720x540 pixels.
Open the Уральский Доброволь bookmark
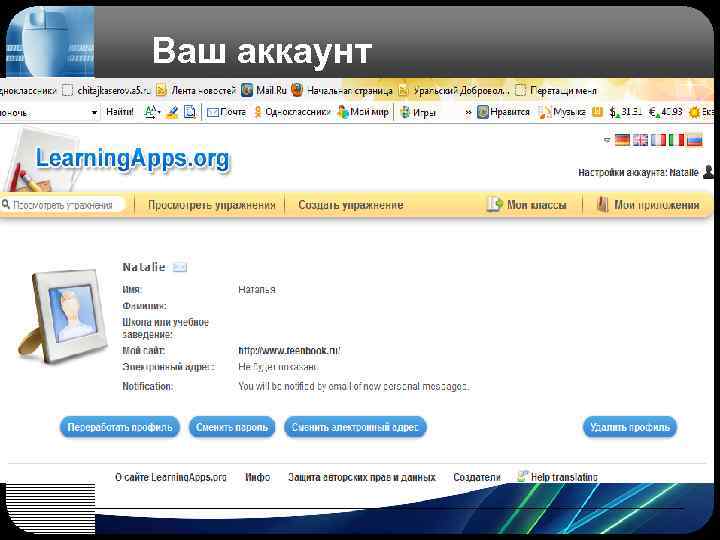click(x=454, y=90)
